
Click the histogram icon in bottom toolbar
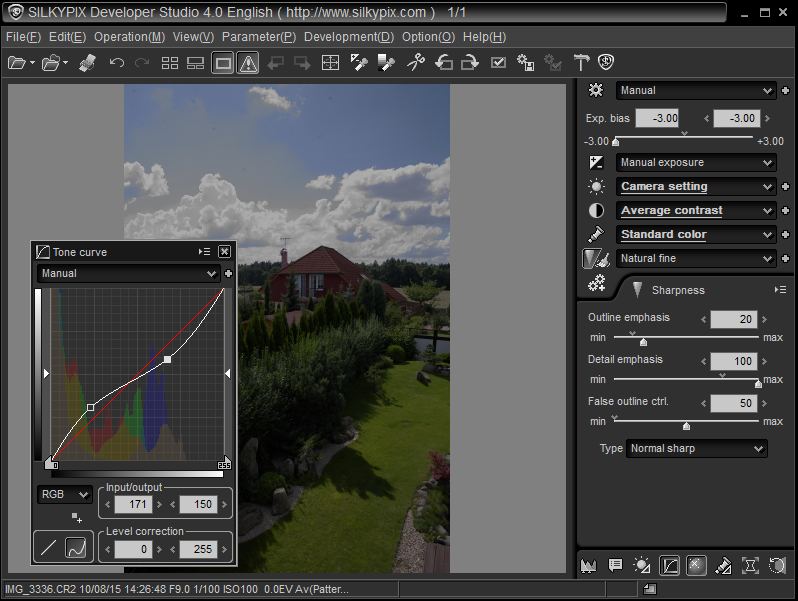tap(588, 565)
